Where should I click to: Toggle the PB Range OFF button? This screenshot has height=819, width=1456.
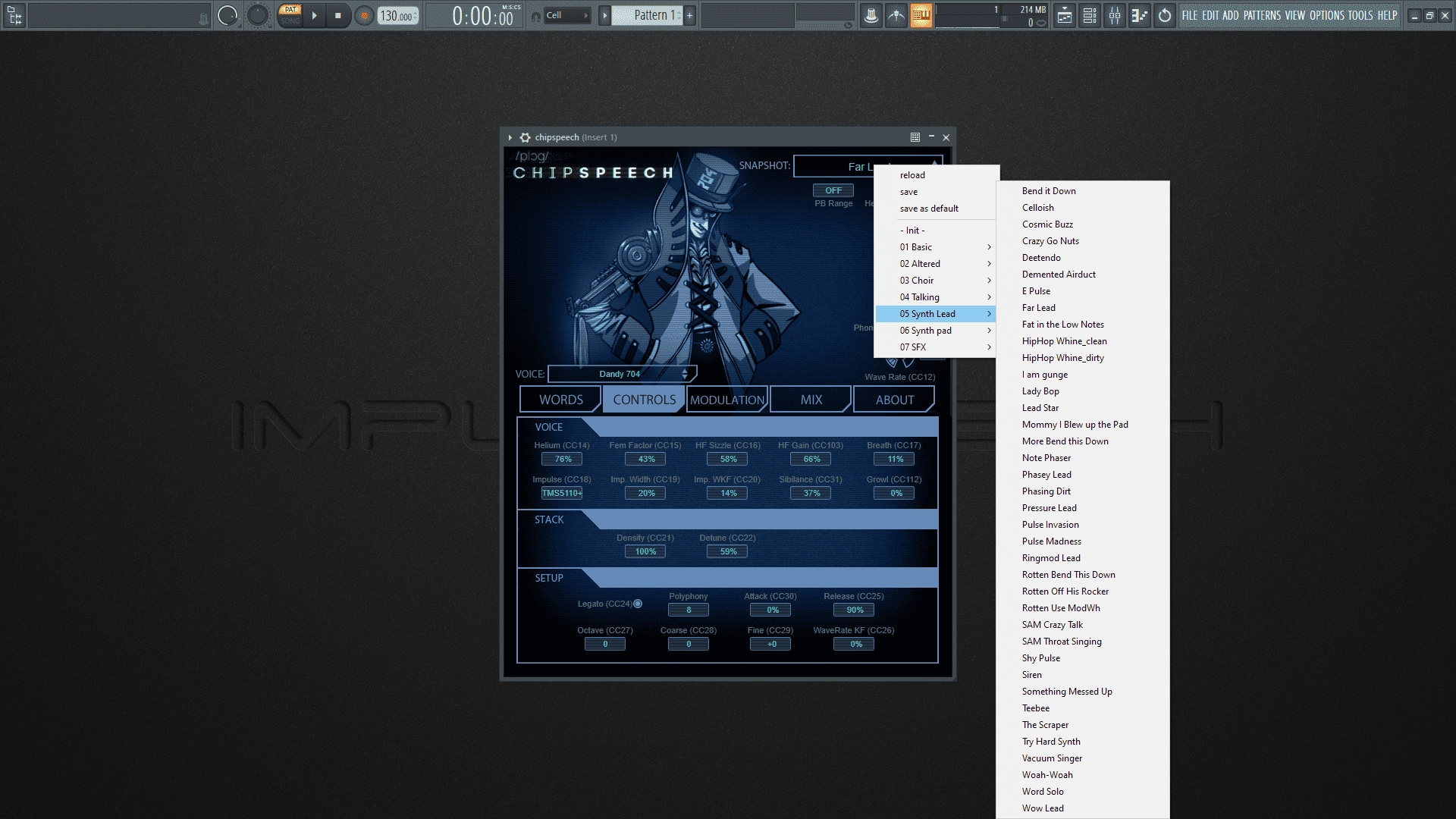[833, 190]
